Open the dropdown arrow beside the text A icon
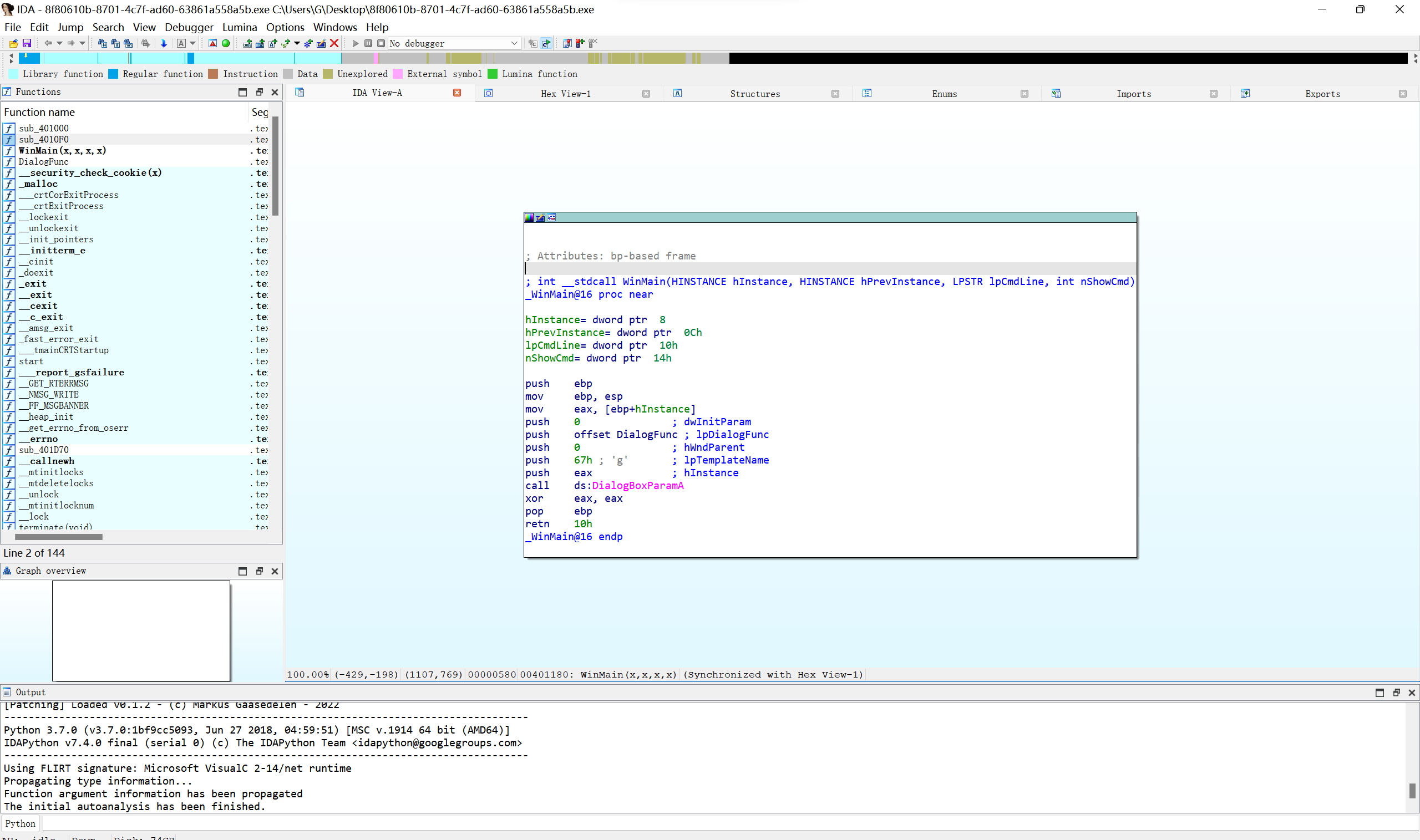 (x=192, y=43)
